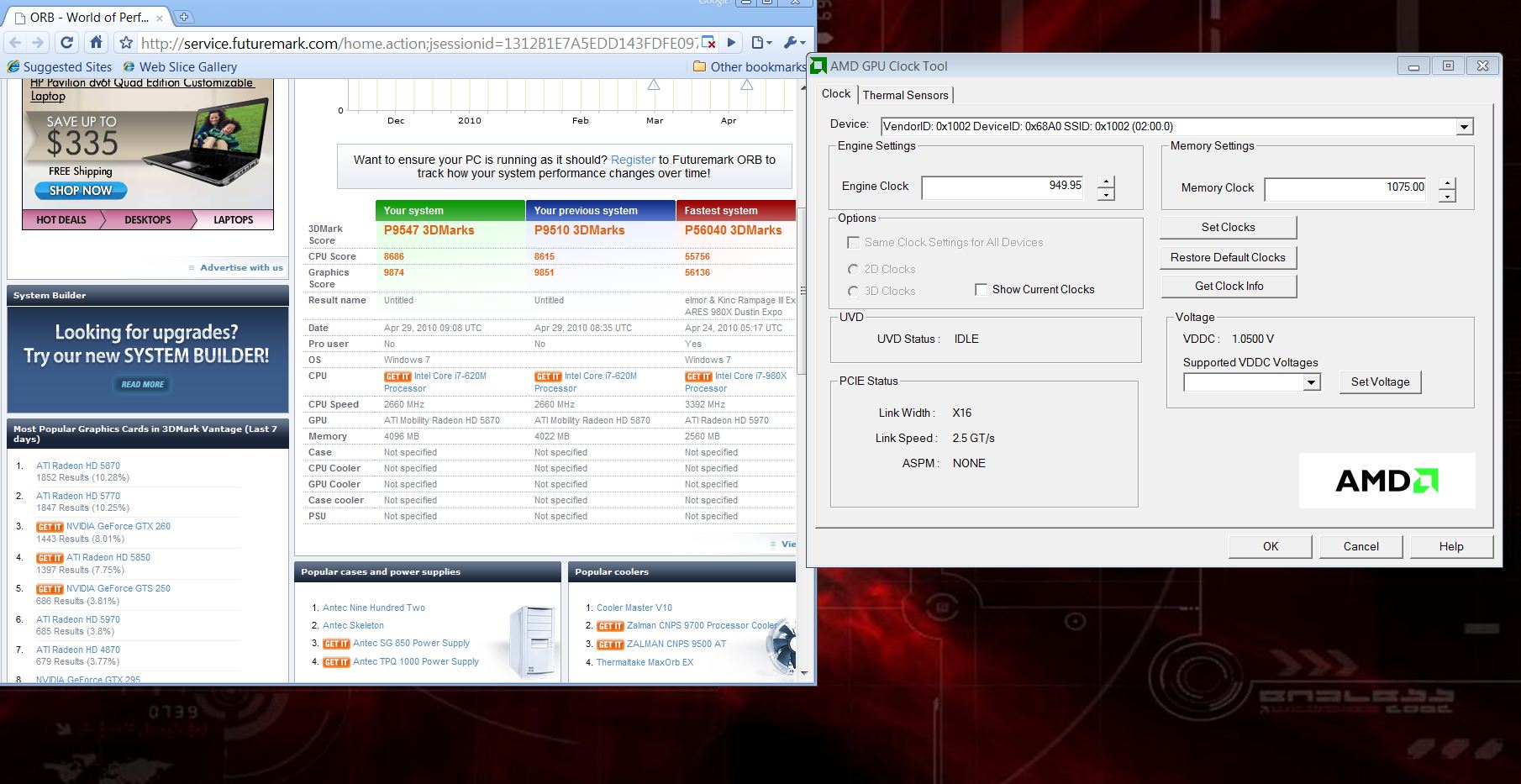Expand the Supported VDDC Voltages dropdown
This screenshot has height=784, width=1521.
coord(1311,382)
